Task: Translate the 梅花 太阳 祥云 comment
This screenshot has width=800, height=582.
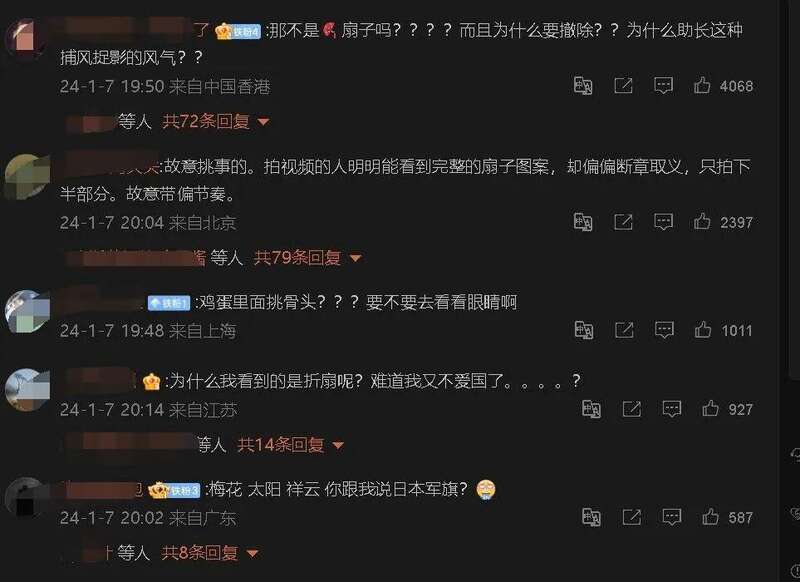Action: [591, 517]
